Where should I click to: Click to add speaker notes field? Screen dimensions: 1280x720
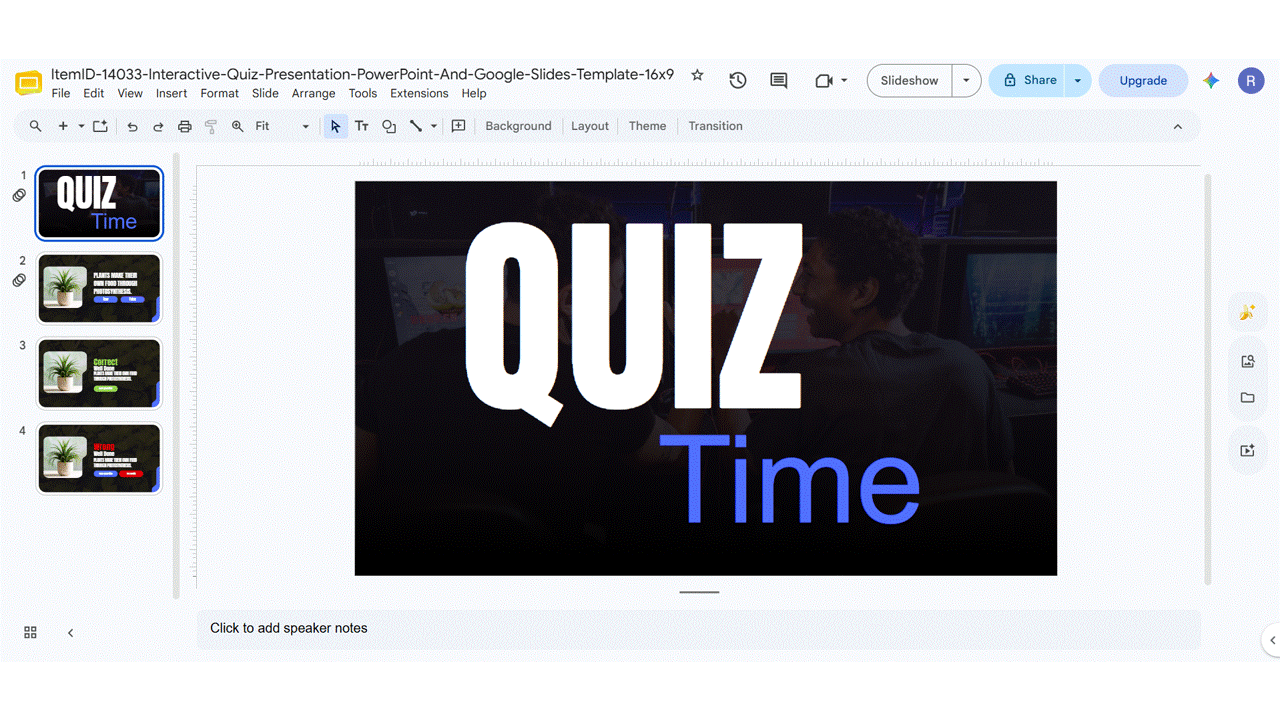[698, 629]
